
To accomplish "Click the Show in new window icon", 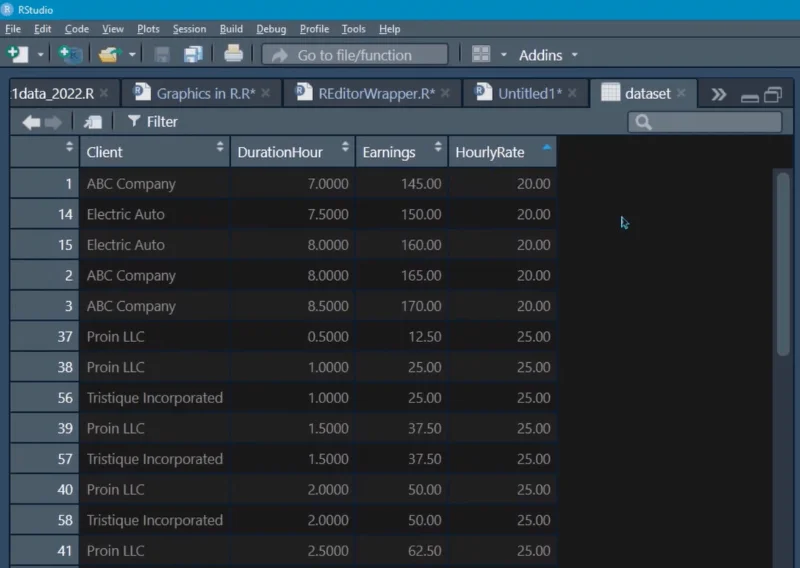I will tap(93, 122).
